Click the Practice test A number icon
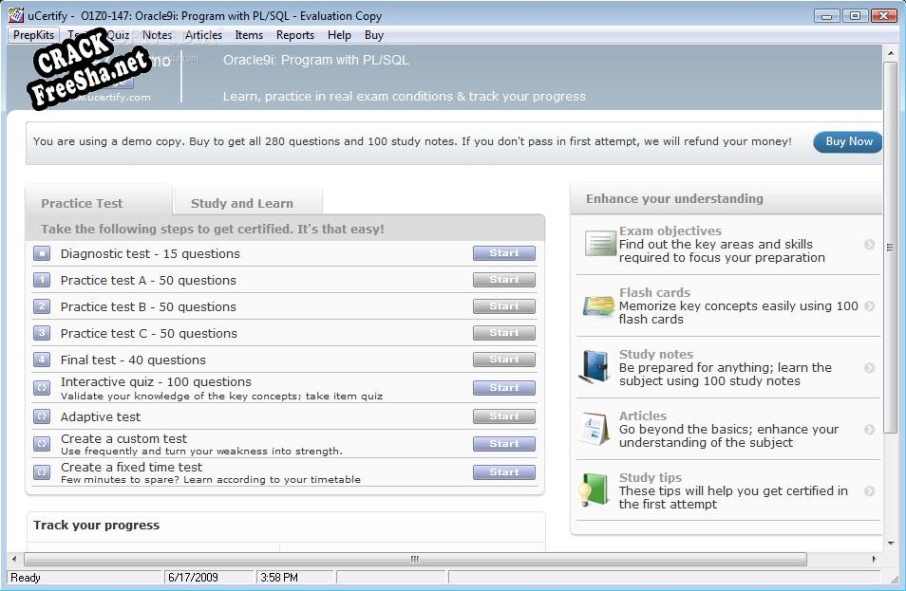Image resolution: width=906 pixels, height=591 pixels. tap(42, 281)
